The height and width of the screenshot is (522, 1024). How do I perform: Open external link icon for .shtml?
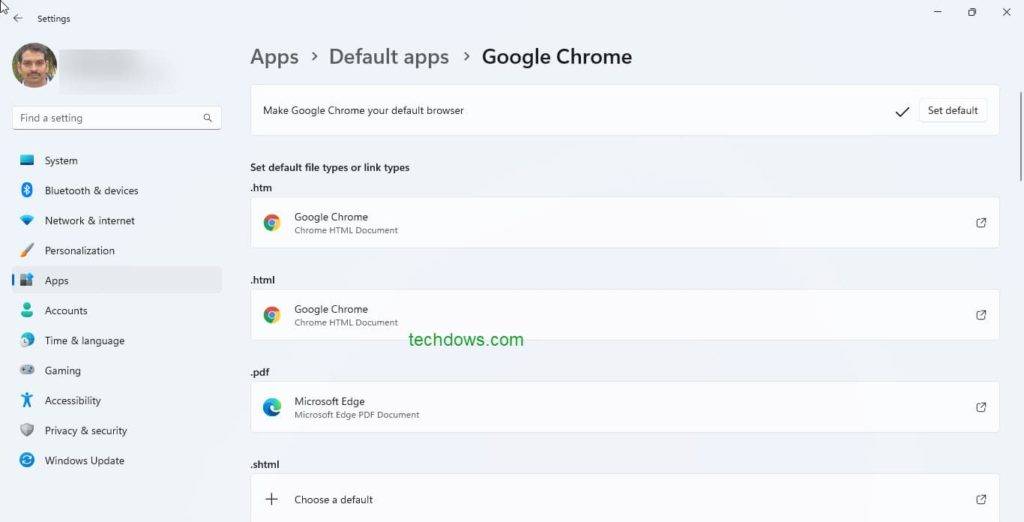tap(981, 499)
